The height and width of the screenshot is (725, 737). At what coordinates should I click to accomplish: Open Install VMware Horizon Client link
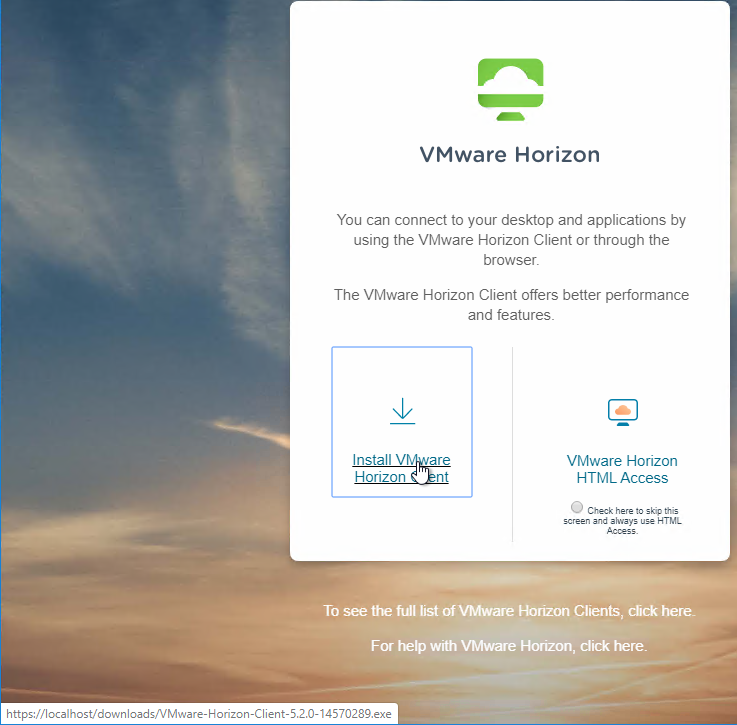(x=401, y=468)
